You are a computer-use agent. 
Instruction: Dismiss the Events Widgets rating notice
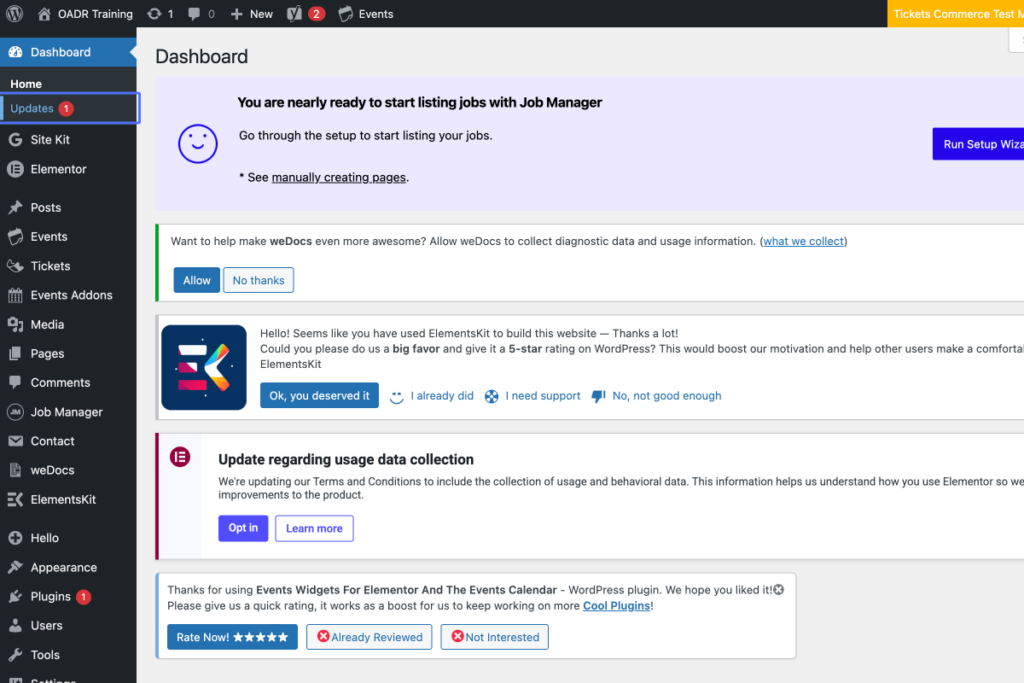tap(778, 590)
